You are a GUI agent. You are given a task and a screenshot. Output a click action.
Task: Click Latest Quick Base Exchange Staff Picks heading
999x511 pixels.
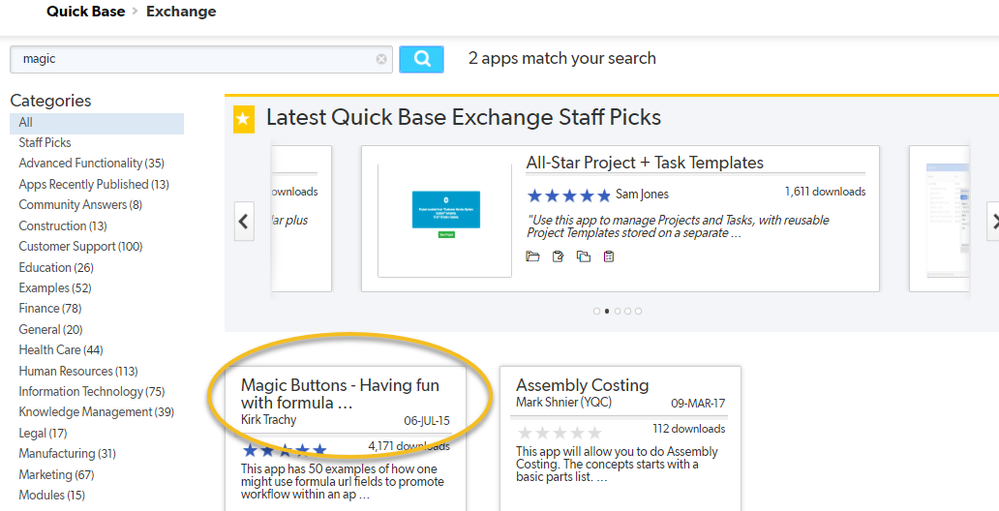tap(464, 118)
